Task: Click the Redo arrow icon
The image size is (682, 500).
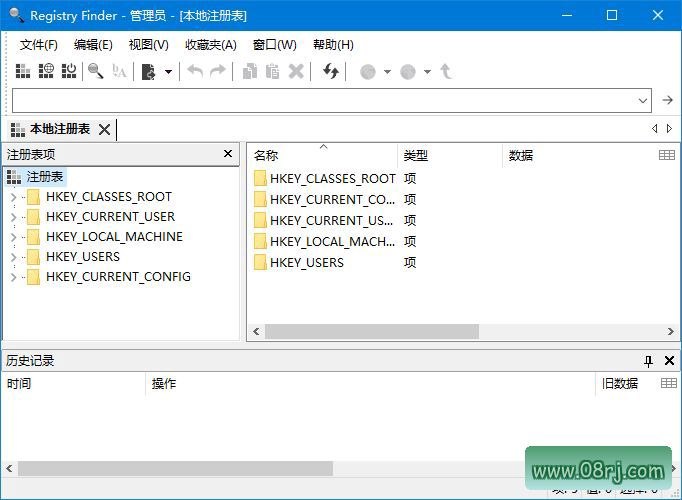Action: pyautogui.click(x=218, y=71)
